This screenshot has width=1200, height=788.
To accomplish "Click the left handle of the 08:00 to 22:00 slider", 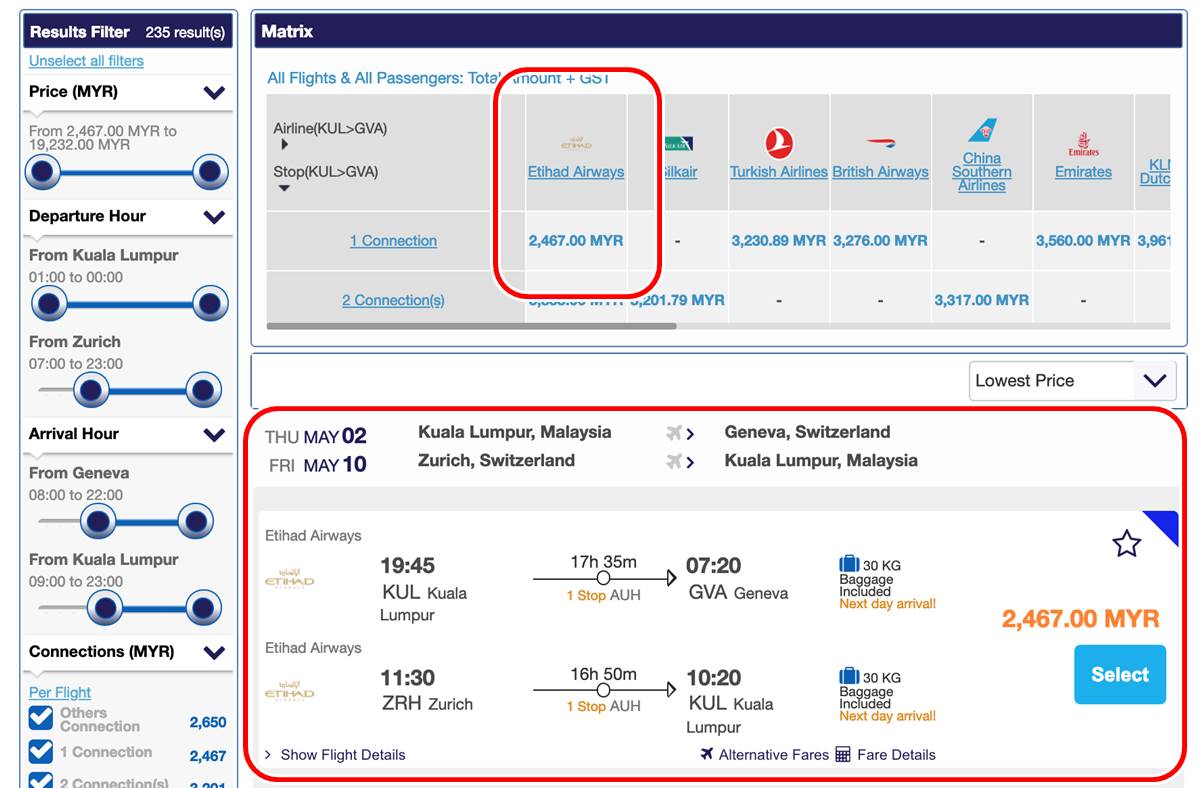I will (97, 521).
